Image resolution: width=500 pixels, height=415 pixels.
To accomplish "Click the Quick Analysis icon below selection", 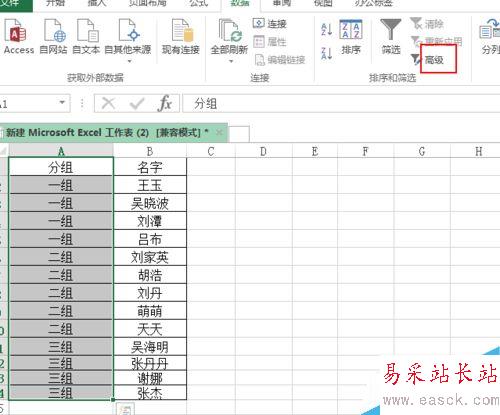I will point(125,409).
